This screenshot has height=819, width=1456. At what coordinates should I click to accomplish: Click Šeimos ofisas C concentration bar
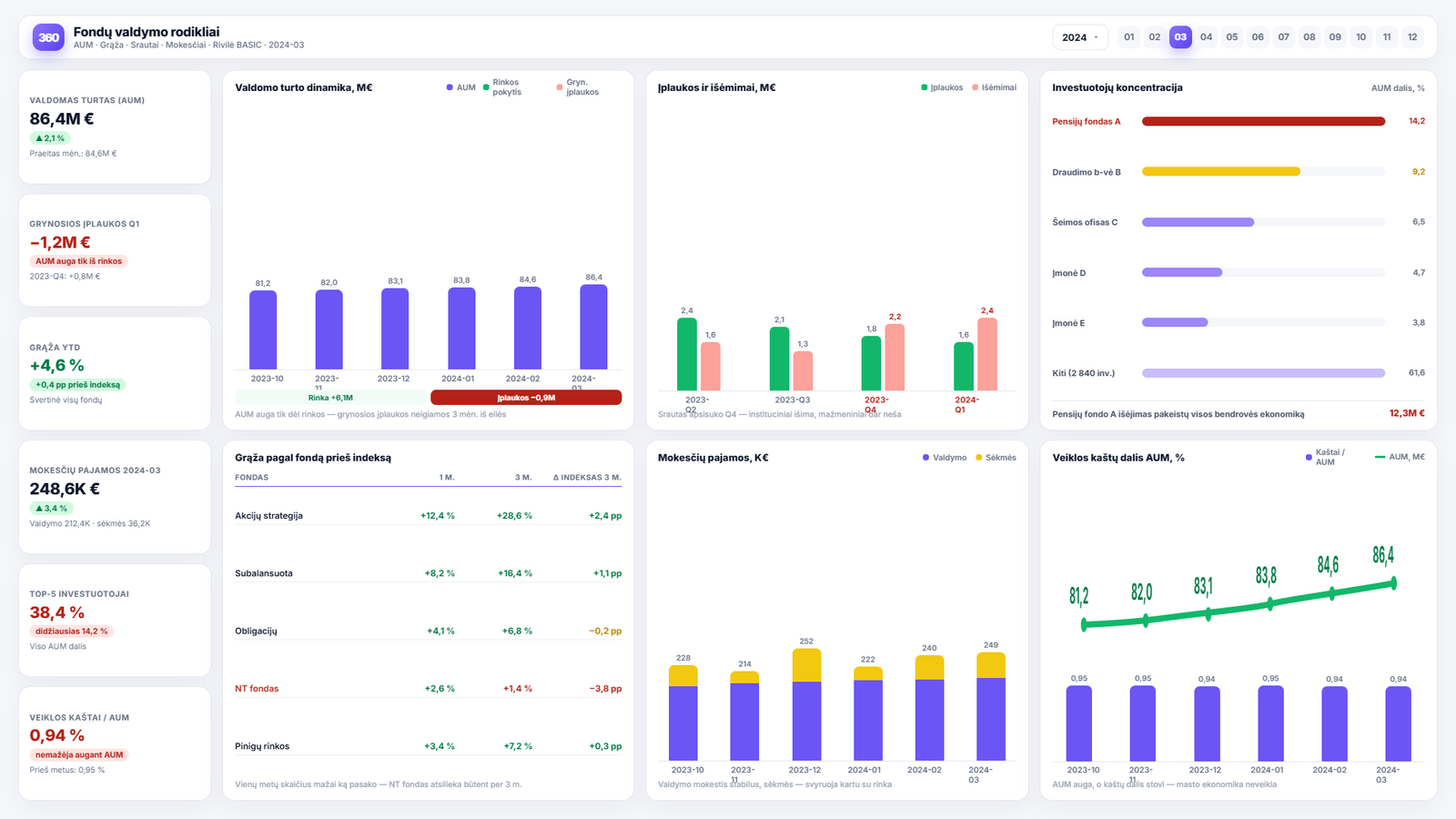[1198, 222]
